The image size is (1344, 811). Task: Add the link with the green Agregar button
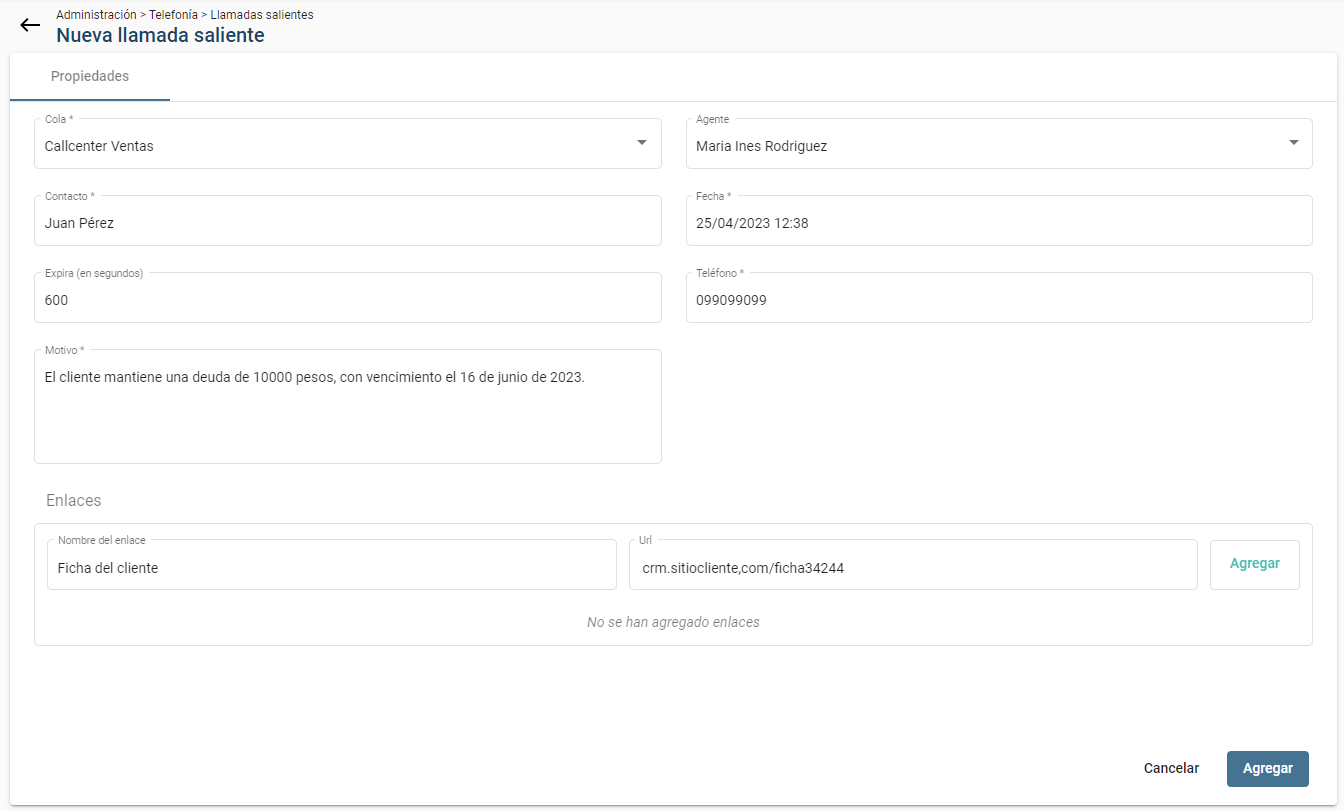pyautogui.click(x=1255, y=565)
